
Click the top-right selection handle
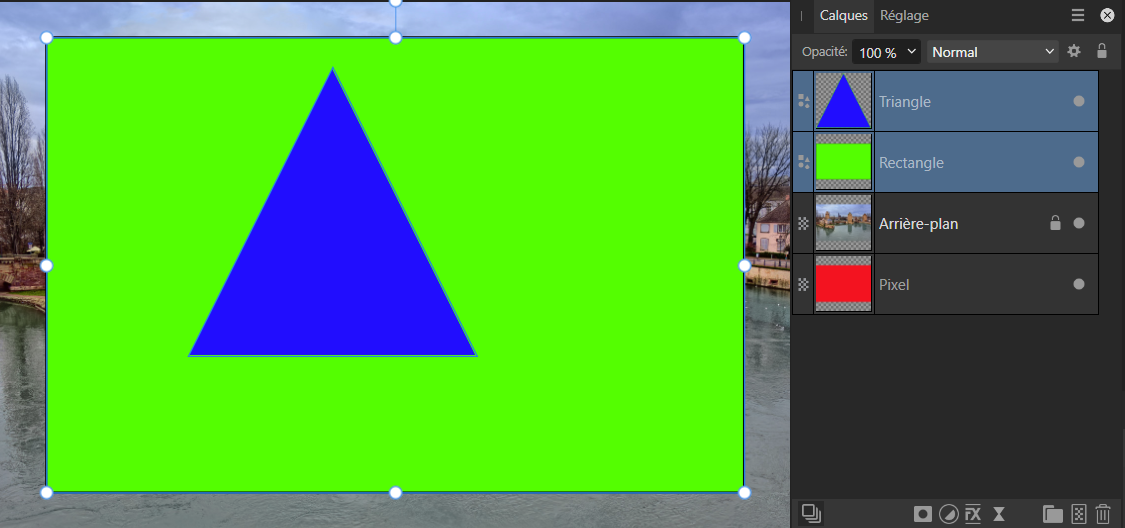point(744,37)
